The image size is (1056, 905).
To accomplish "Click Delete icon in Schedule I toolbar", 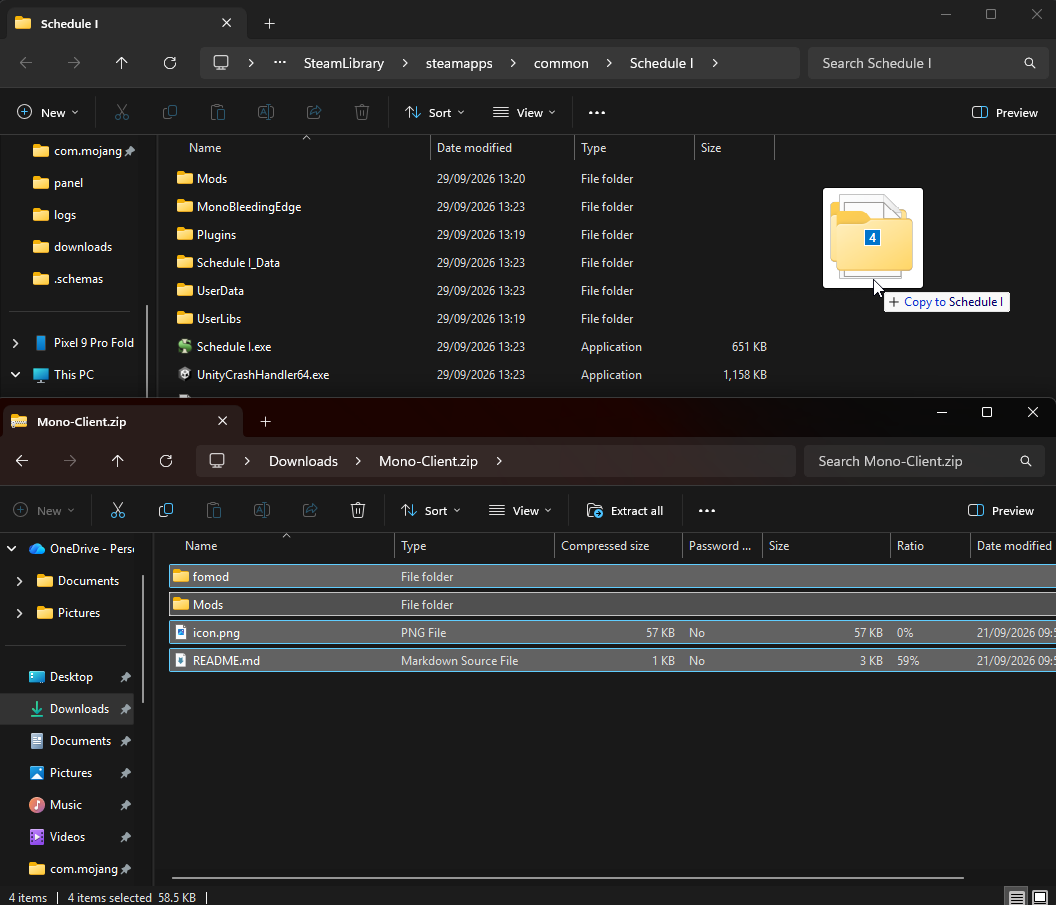I will click(362, 112).
